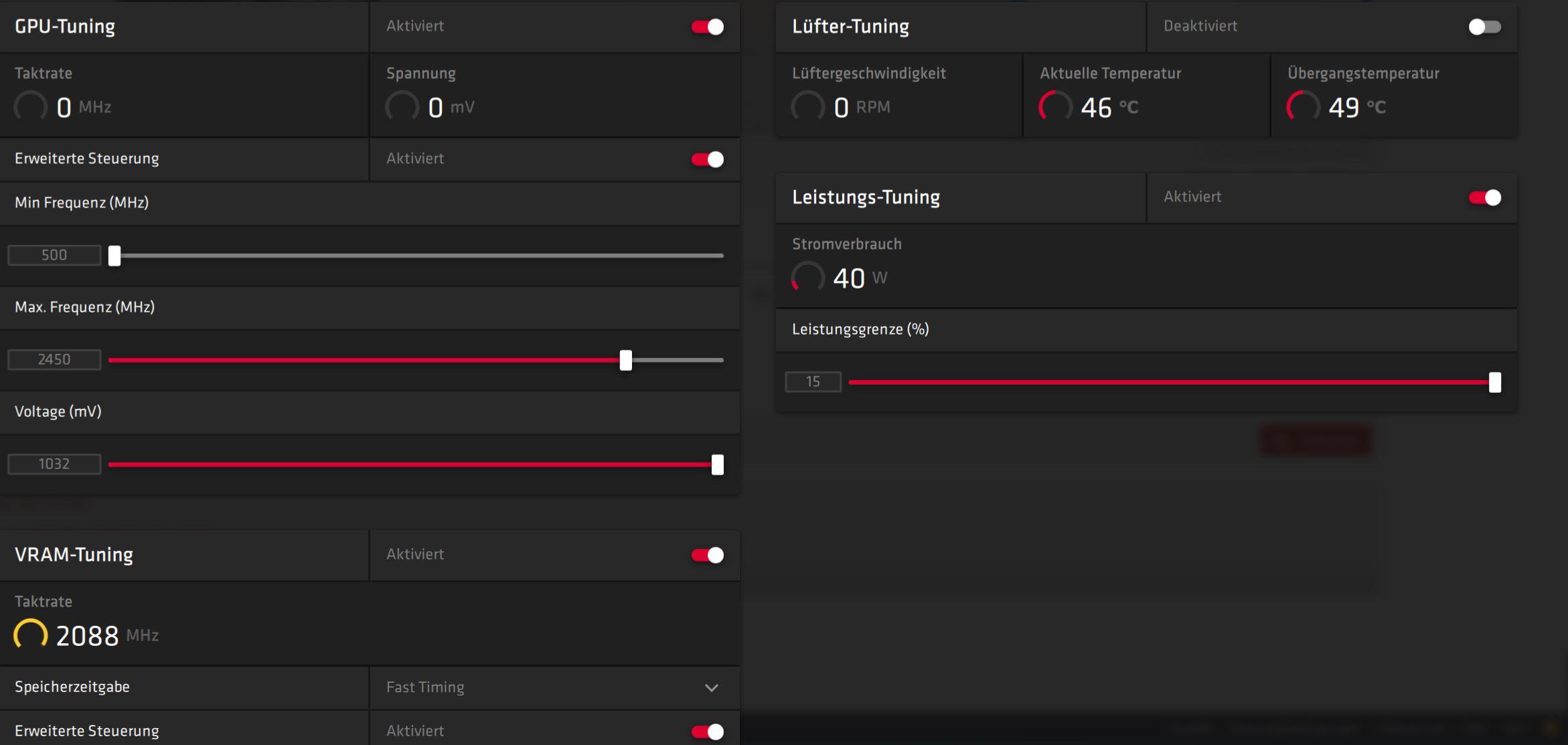Click the Max. Frequenz slider handle
This screenshot has height=745, width=1568.
tap(625, 360)
